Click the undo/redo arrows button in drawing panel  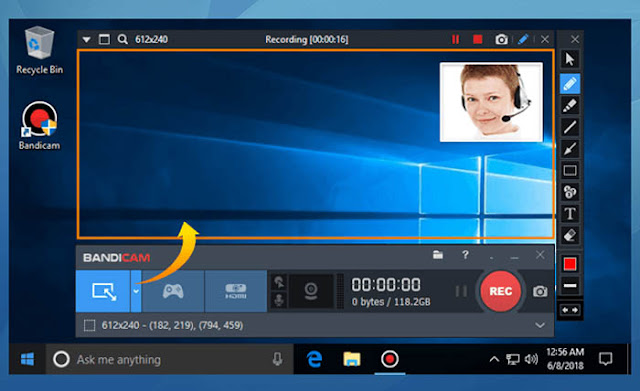pyautogui.click(x=570, y=310)
